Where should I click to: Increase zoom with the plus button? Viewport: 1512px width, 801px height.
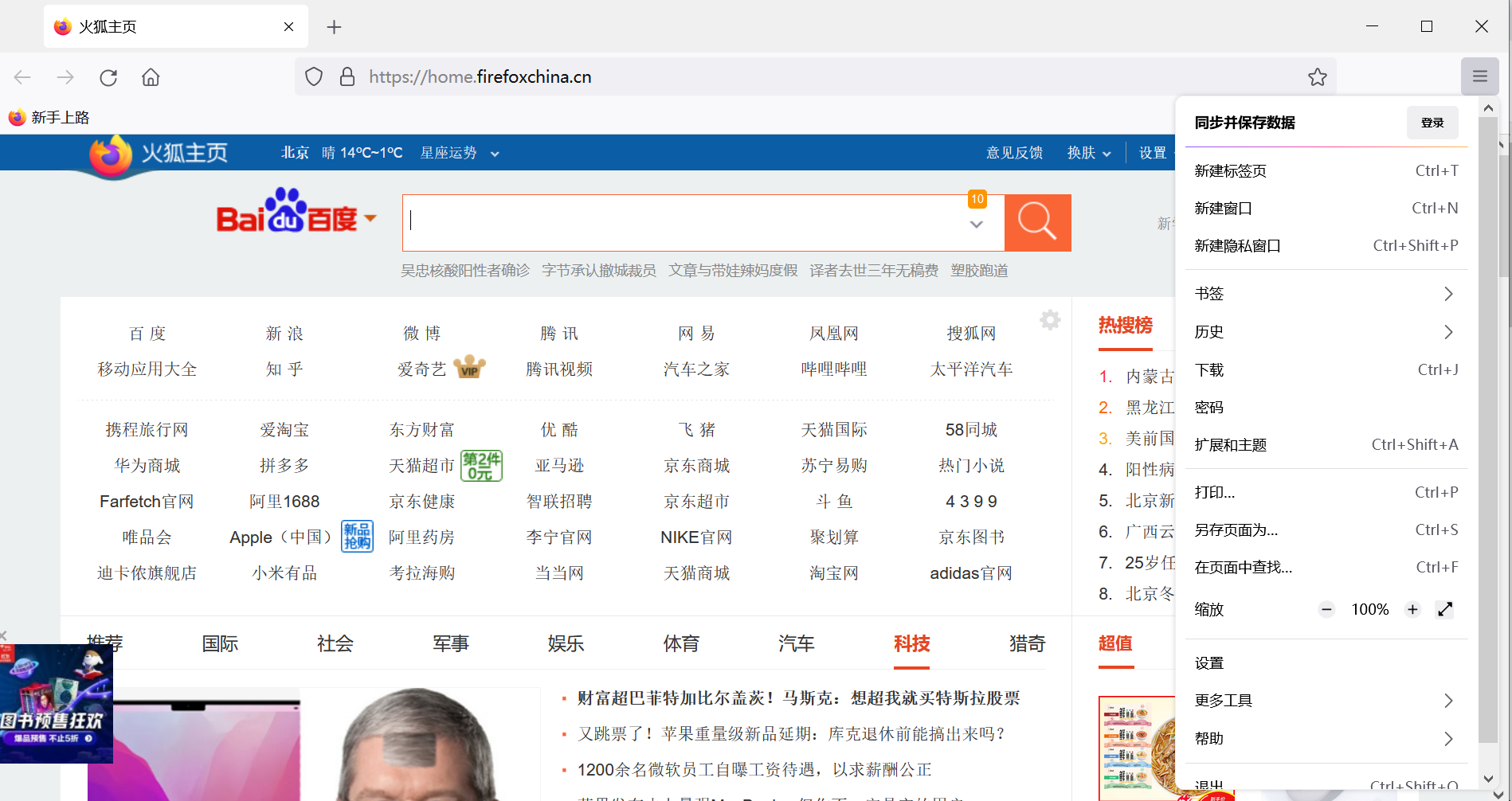pyautogui.click(x=1412, y=609)
